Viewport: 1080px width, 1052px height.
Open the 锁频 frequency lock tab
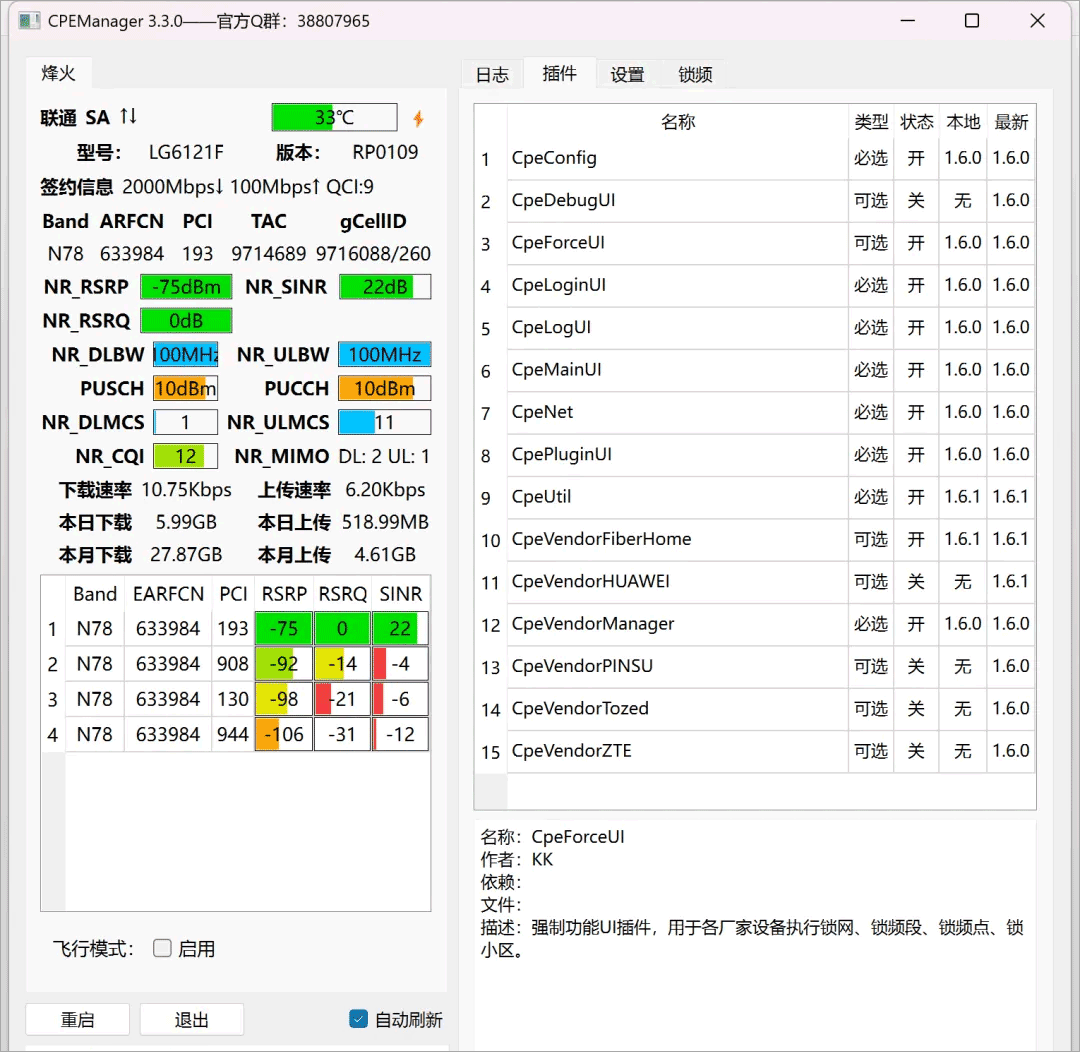pyautogui.click(x=695, y=74)
